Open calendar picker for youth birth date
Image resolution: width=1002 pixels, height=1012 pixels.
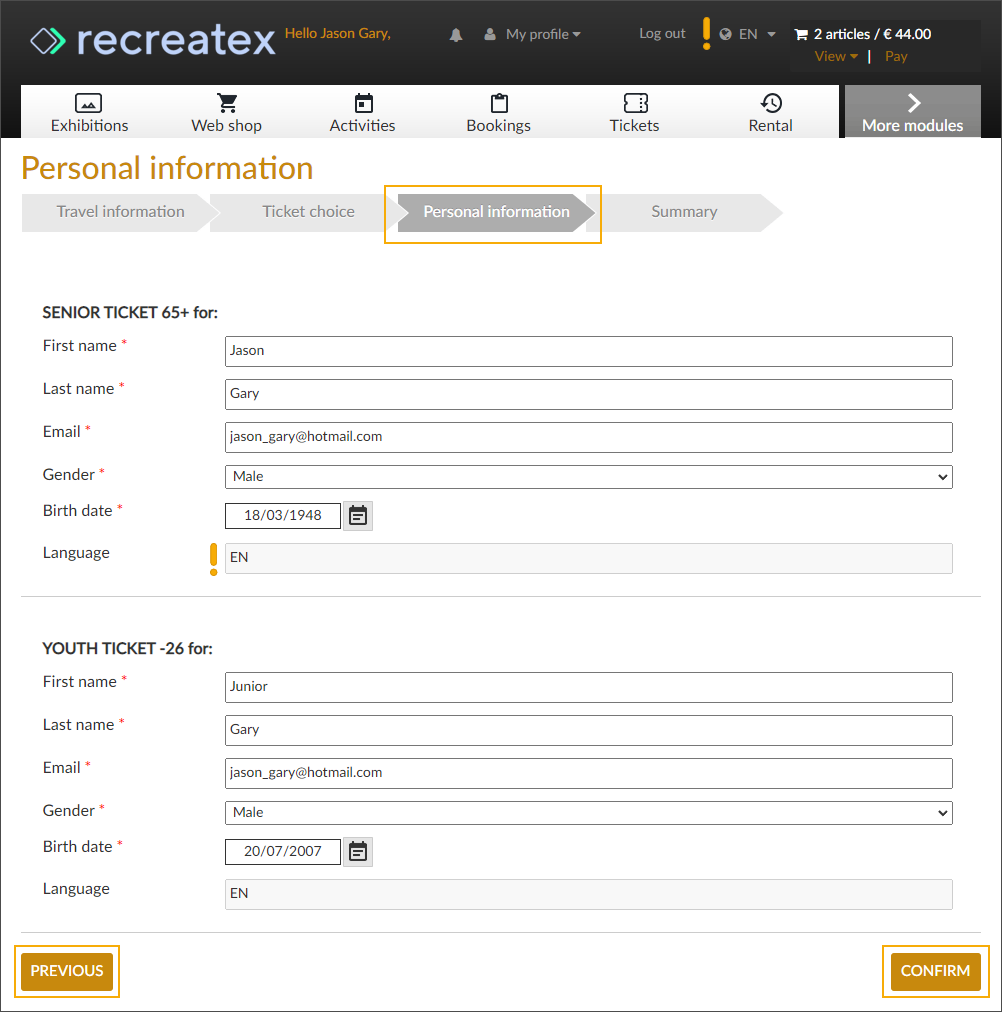point(358,852)
